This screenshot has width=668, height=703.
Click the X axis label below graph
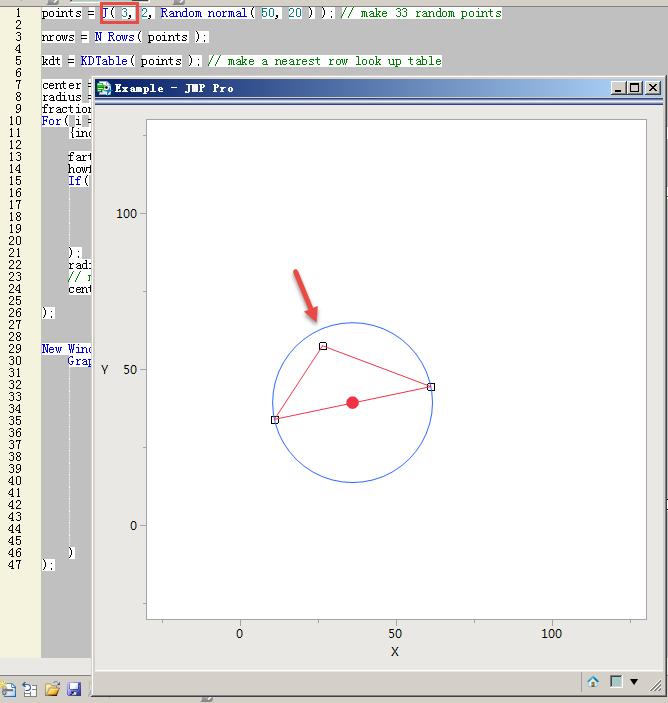coord(394,651)
